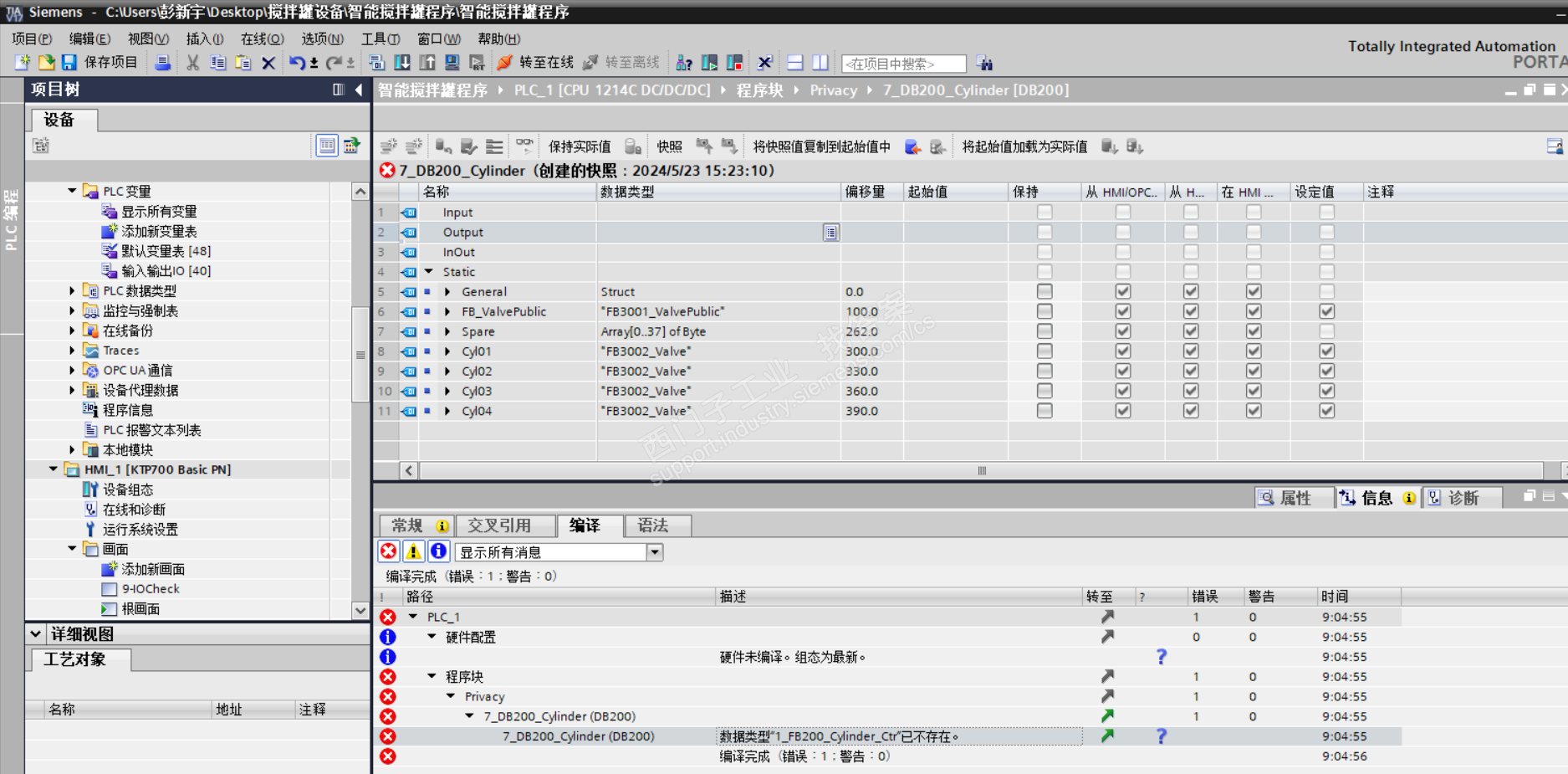1568x774 pixels.
Task: Click 转至在线 to go online
Action: [x=535, y=63]
